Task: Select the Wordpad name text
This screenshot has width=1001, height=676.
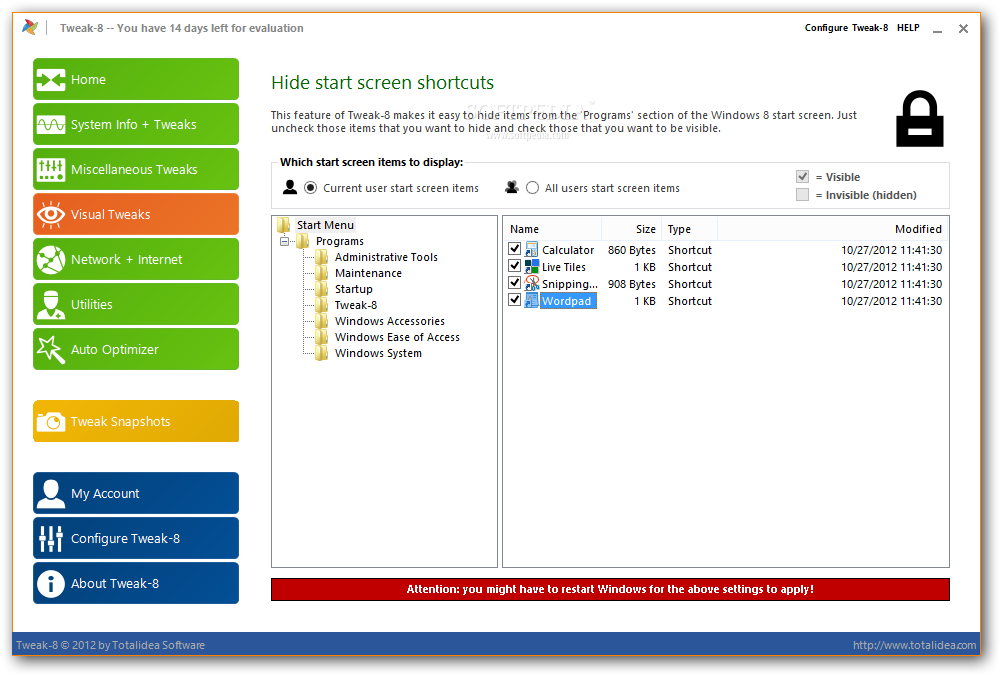Action: tap(567, 301)
